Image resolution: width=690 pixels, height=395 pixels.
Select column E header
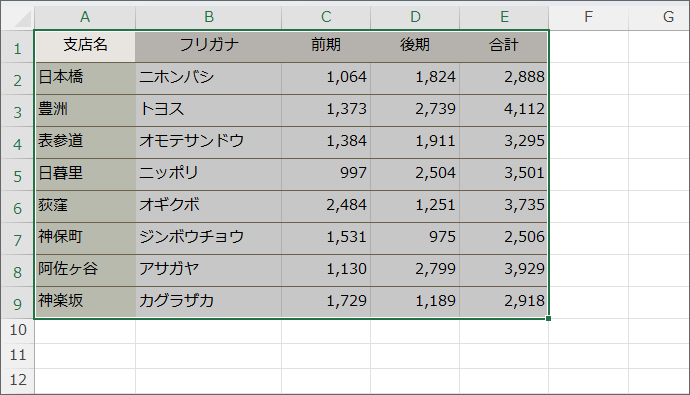(504, 17)
